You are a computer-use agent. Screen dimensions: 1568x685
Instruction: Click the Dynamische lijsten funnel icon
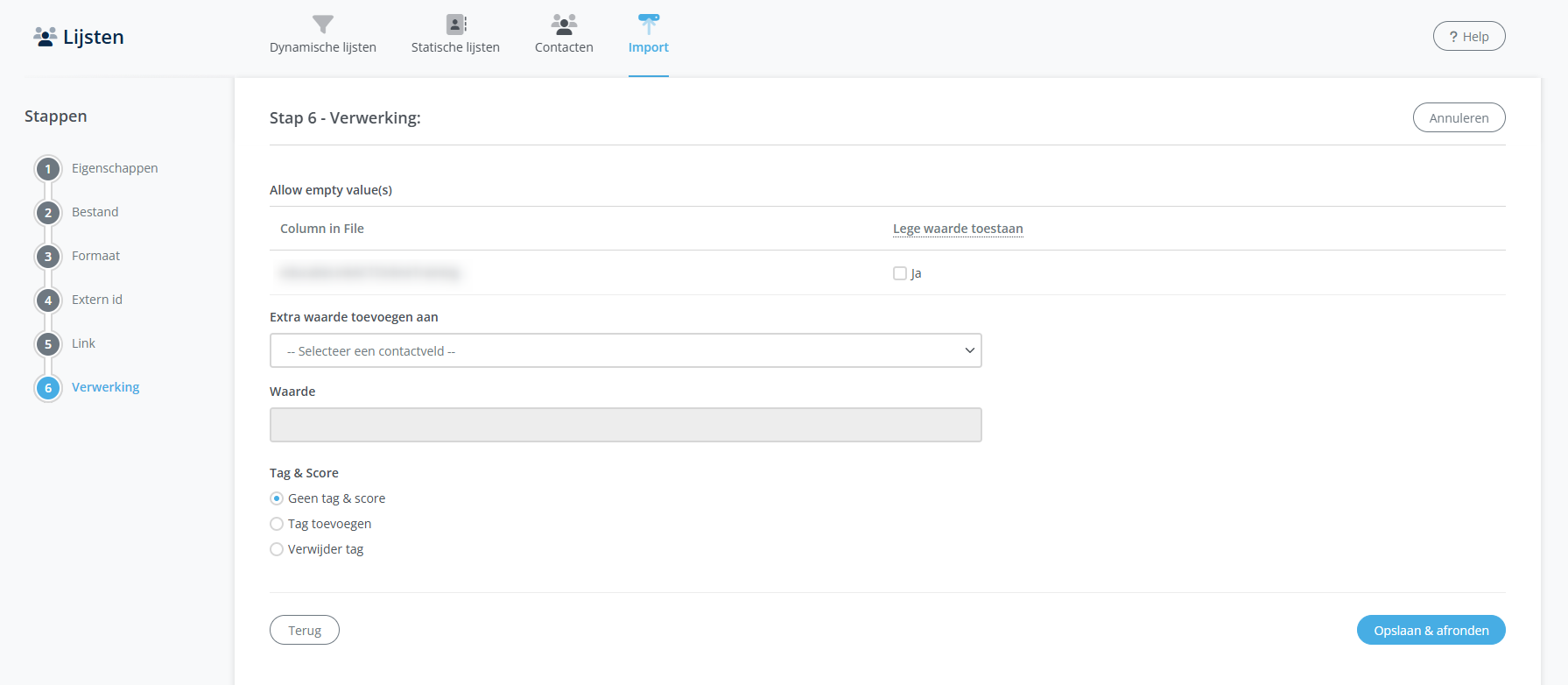(x=323, y=24)
